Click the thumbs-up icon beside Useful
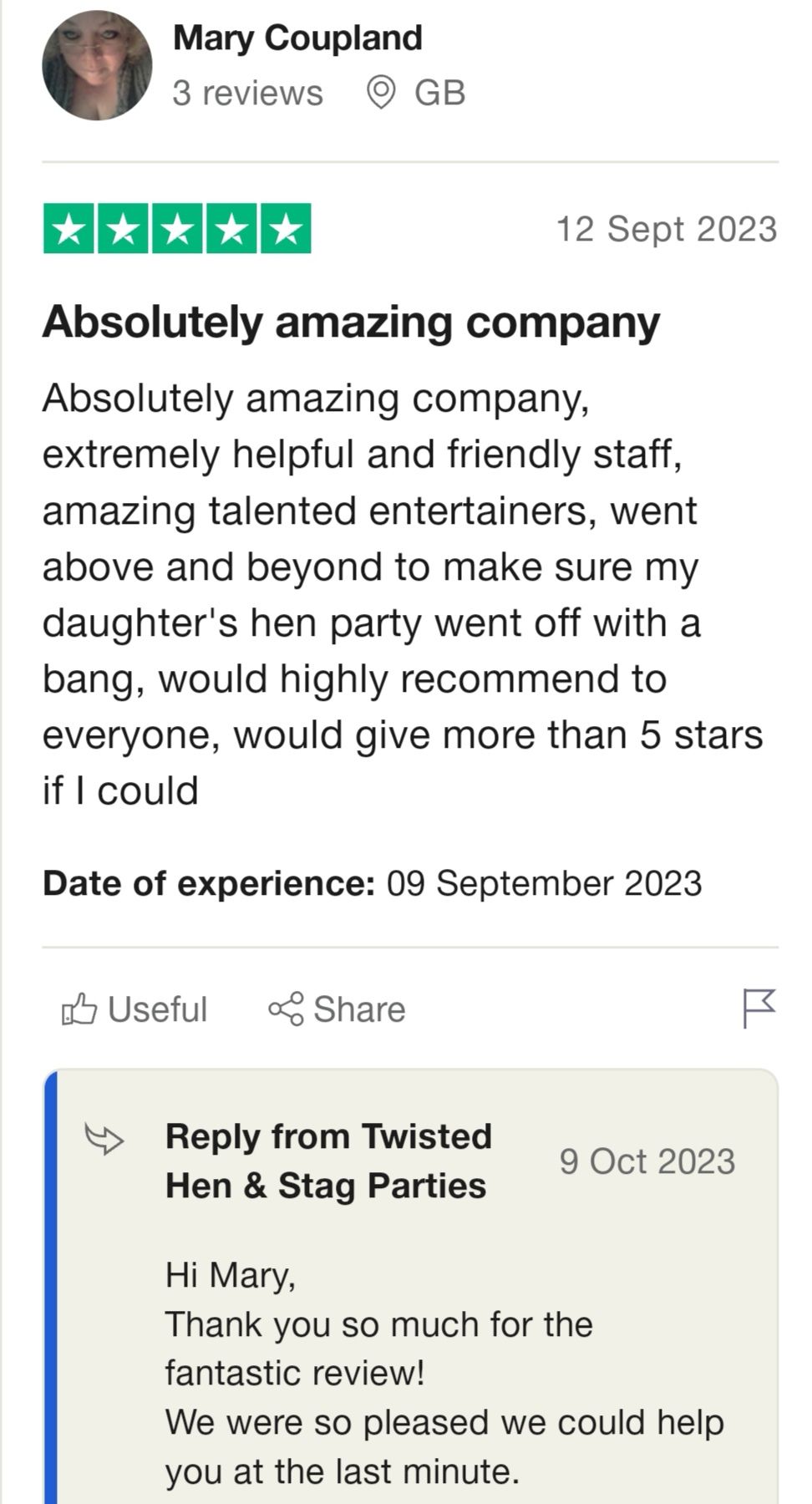Viewport: 812px width, 1504px height. point(79,1009)
